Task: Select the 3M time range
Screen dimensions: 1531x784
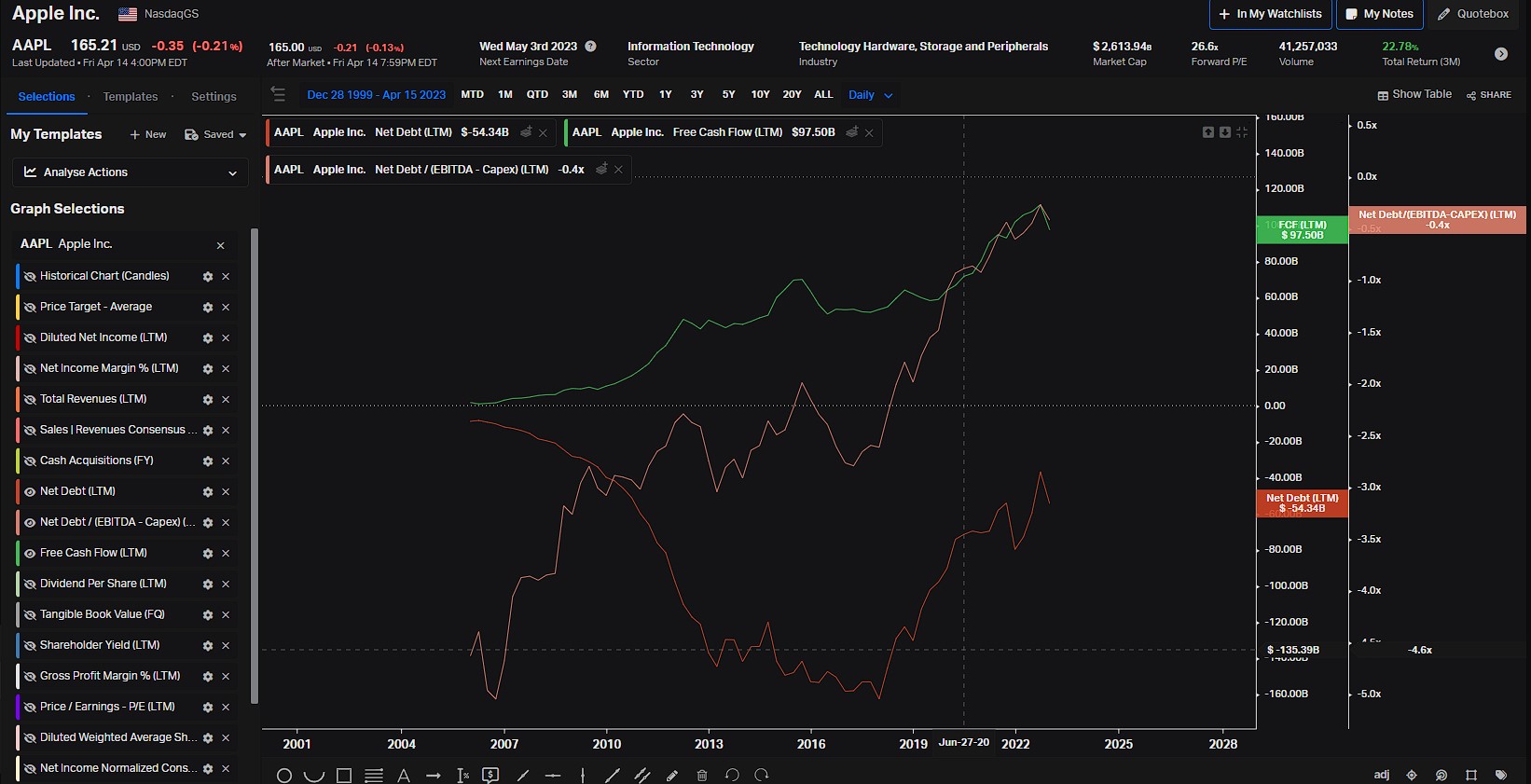Action: [570, 94]
